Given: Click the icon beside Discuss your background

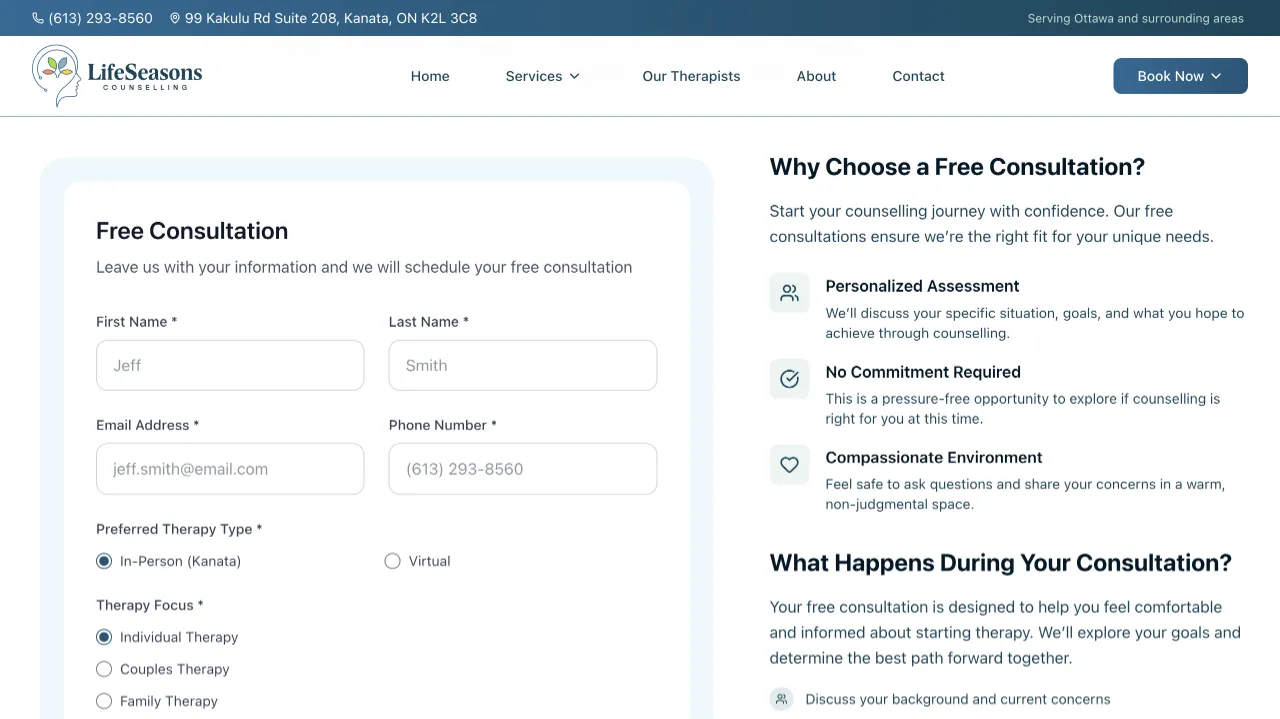Looking at the screenshot, I should tap(781, 699).
